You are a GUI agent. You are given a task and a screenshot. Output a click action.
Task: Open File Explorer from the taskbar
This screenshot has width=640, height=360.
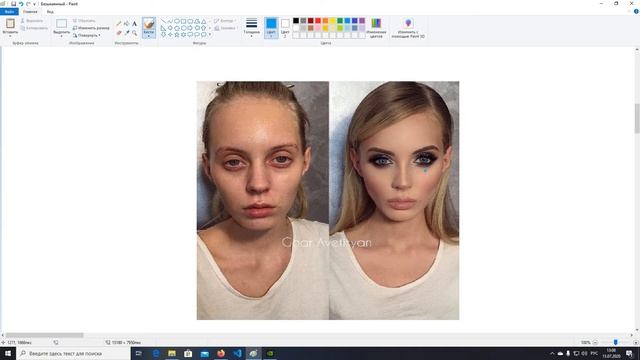[172, 353]
